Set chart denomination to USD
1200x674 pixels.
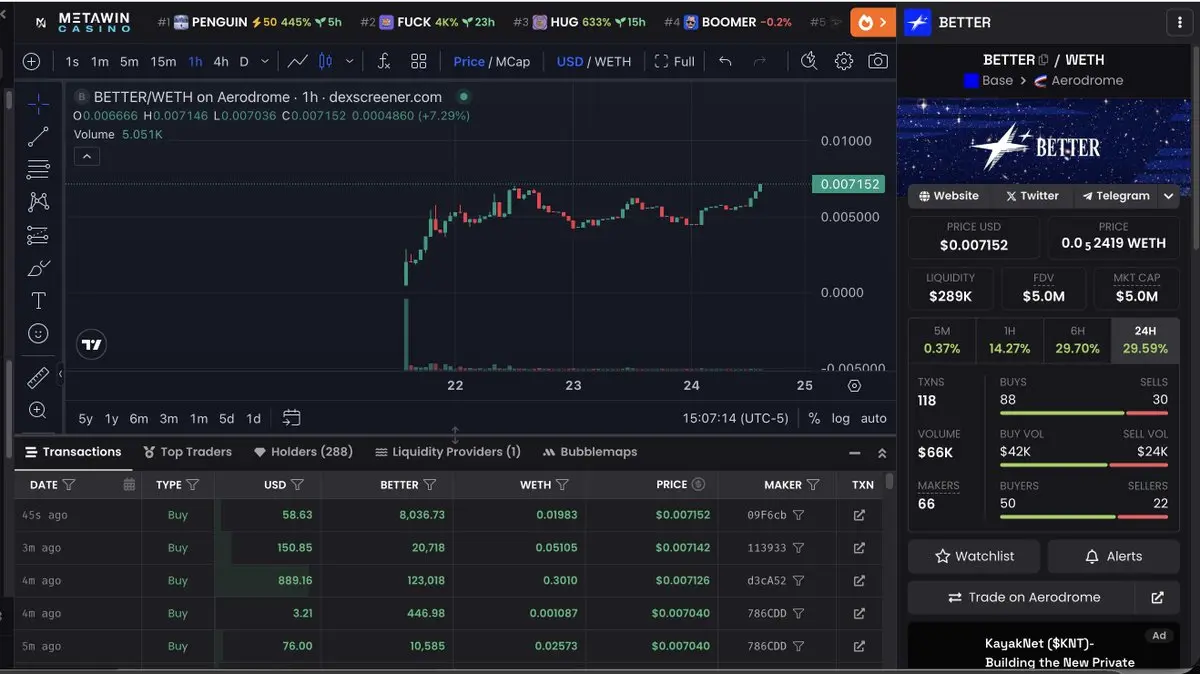coord(570,61)
